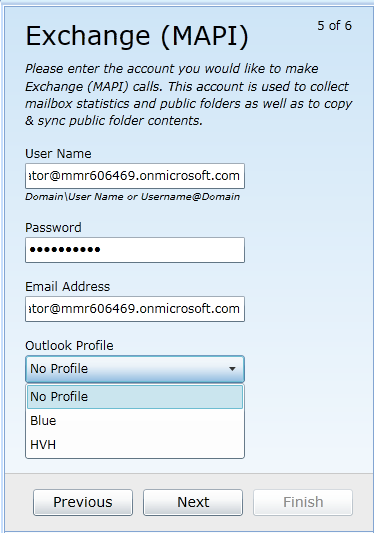Viewport: 374px width, 533px height.
Task: Click the 'Outlook Profile' label
Action: point(69,346)
